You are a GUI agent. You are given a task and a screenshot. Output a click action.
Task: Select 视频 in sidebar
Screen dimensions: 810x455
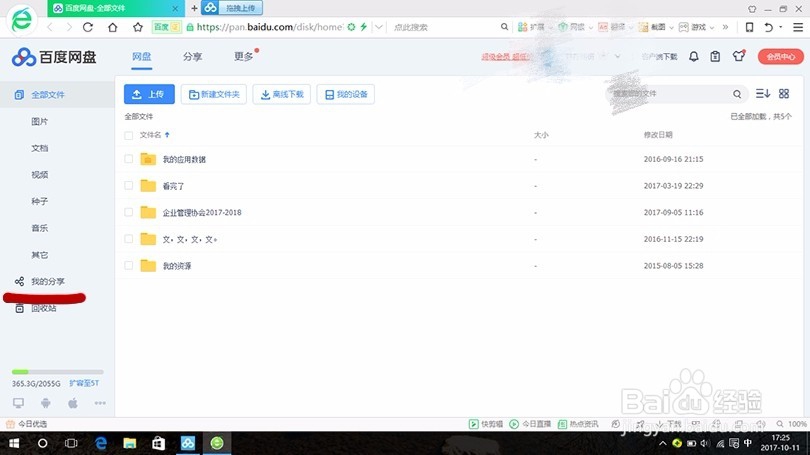coord(39,175)
